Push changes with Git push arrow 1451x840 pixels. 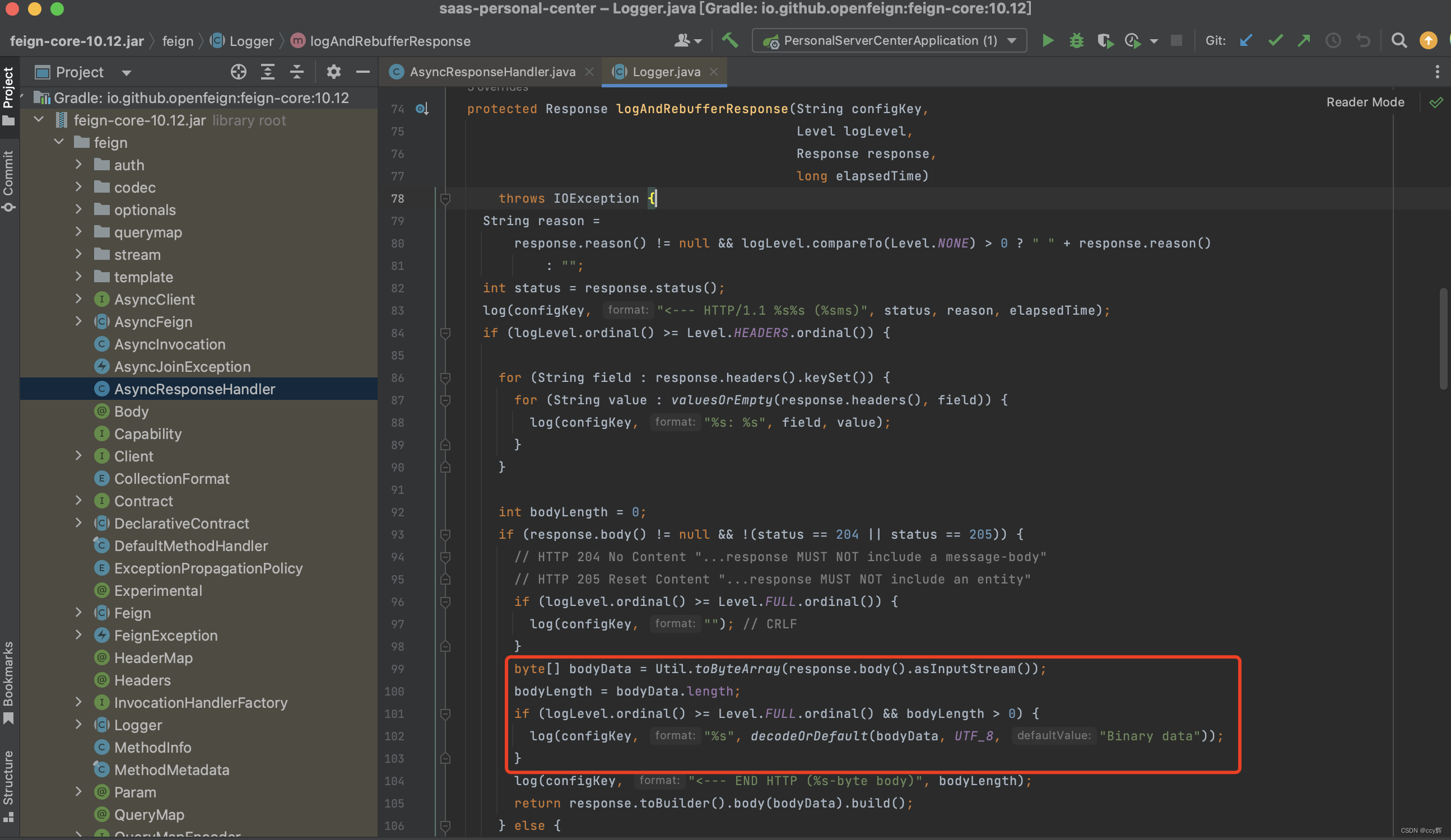(1304, 41)
